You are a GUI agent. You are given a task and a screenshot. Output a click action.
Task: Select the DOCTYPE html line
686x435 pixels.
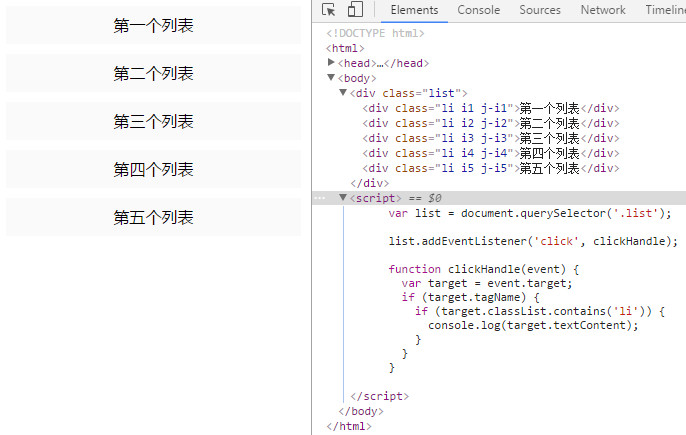(375, 33)
